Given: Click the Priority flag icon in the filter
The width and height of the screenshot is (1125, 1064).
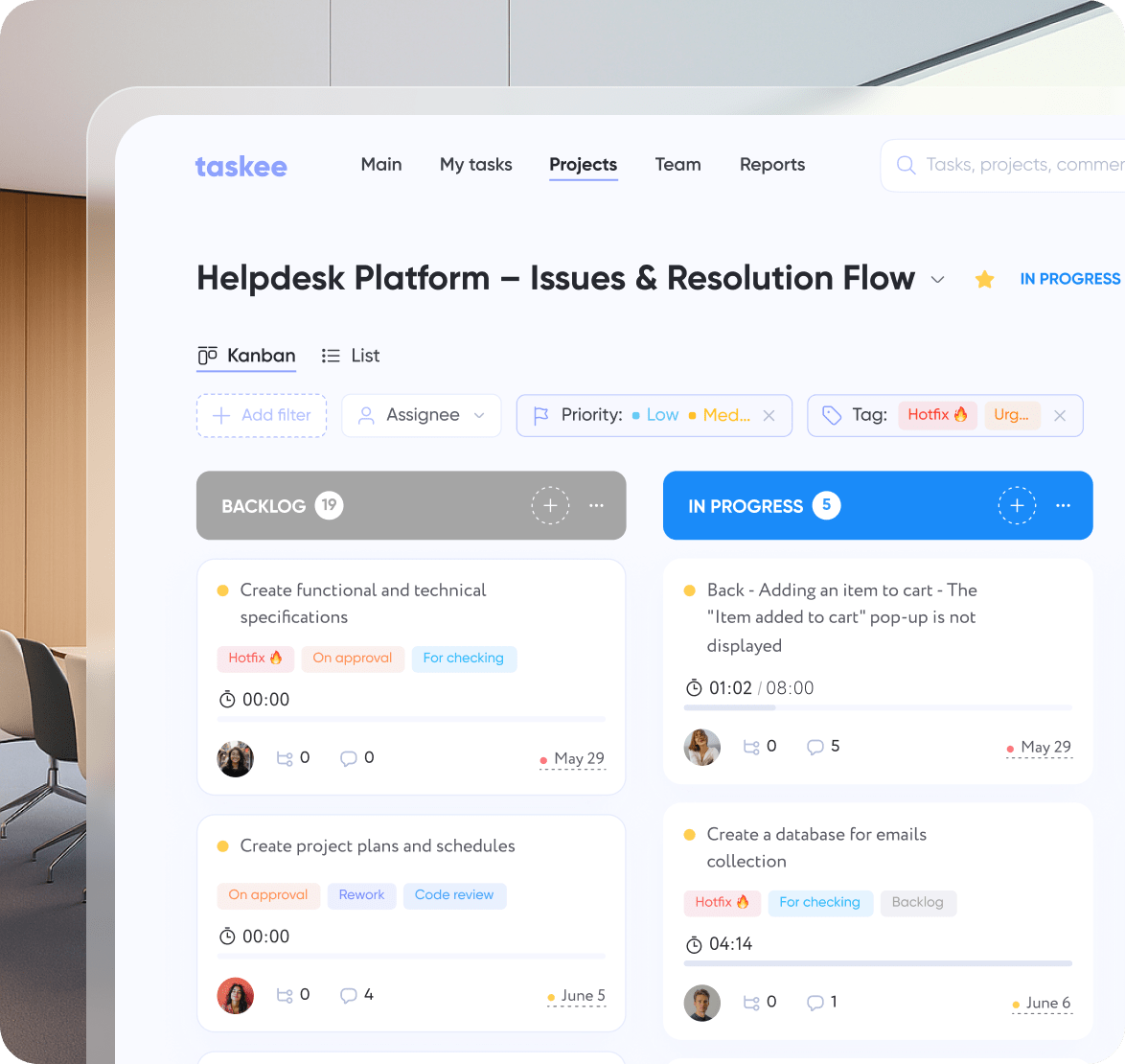Looking at the screenshot, I should [540, 415].
